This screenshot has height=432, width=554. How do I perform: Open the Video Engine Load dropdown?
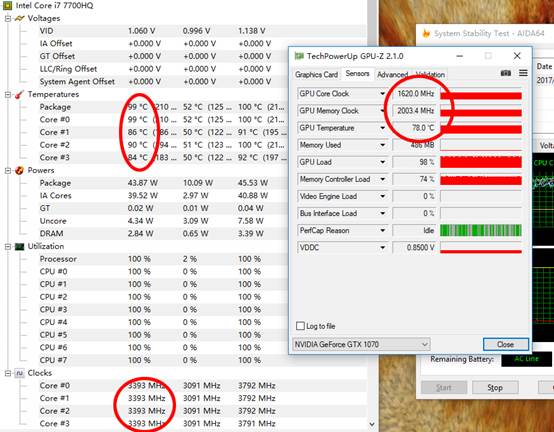tap(382, 196)
